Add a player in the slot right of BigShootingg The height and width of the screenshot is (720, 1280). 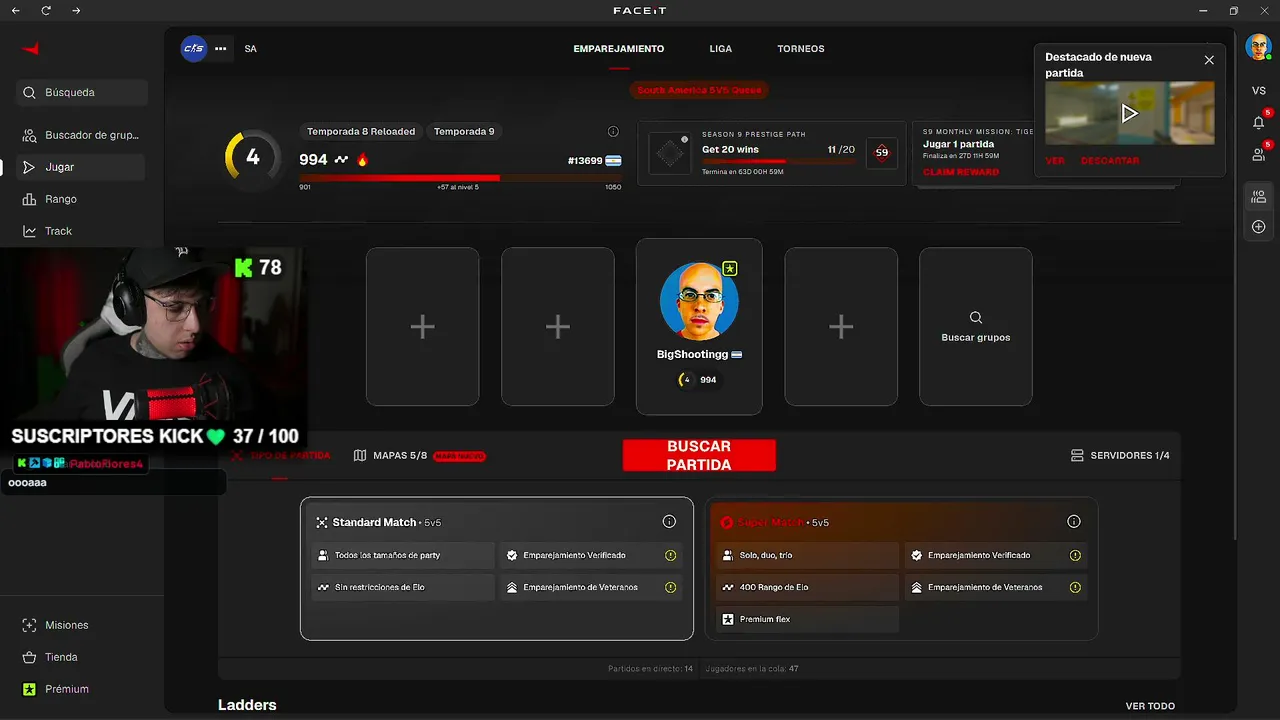click(x=841, y=327)
